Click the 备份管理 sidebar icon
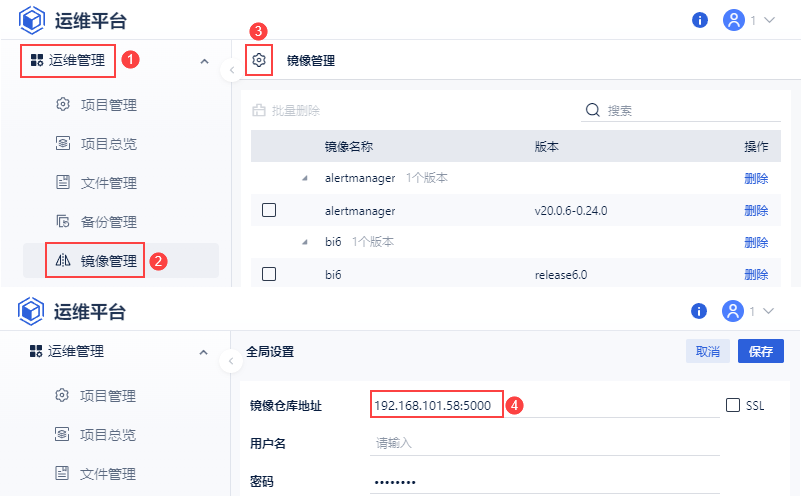Screen dimensions: 801x496 (x=62, y=222)
